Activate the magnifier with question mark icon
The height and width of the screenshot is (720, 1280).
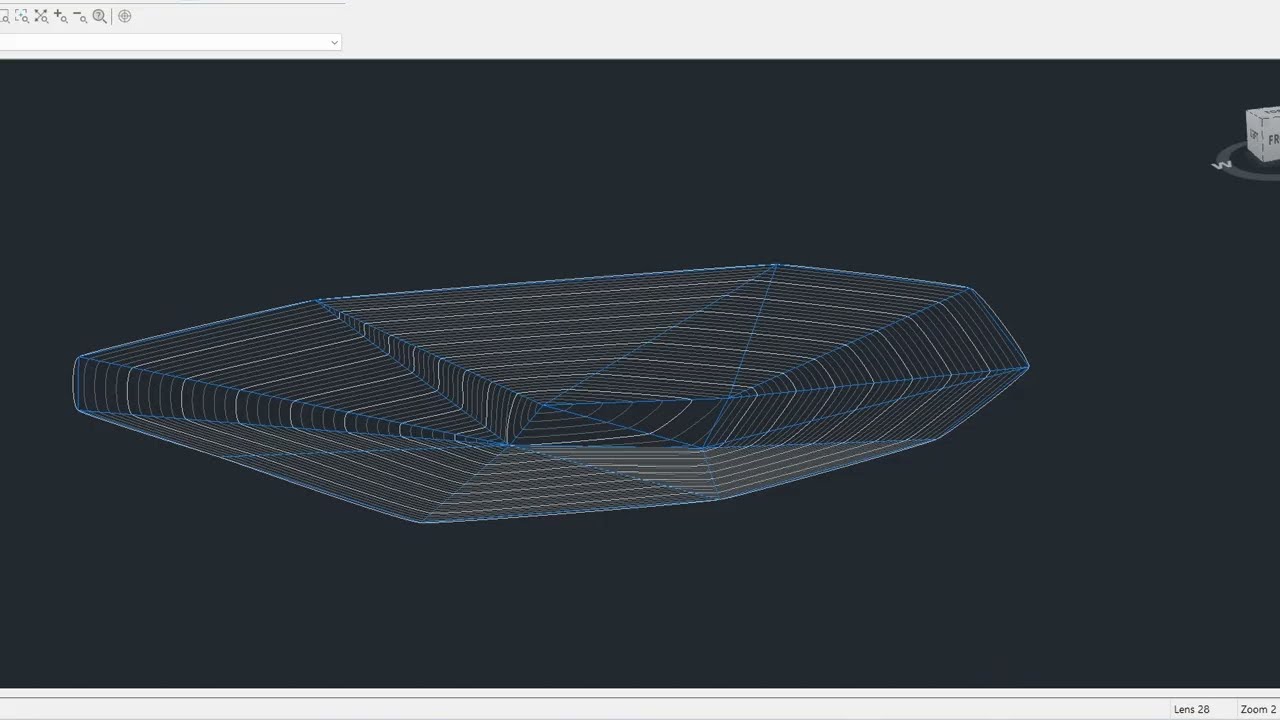coord(100,16)
